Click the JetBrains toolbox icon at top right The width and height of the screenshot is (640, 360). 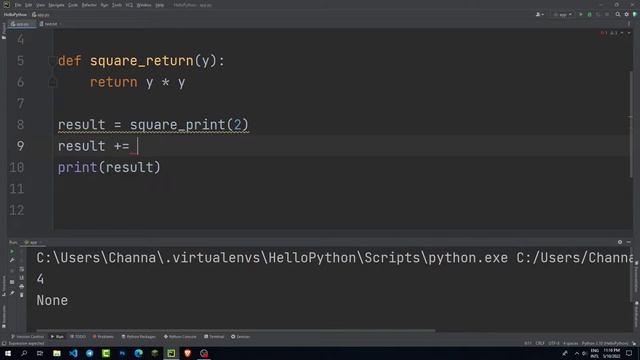pos(635,15)
